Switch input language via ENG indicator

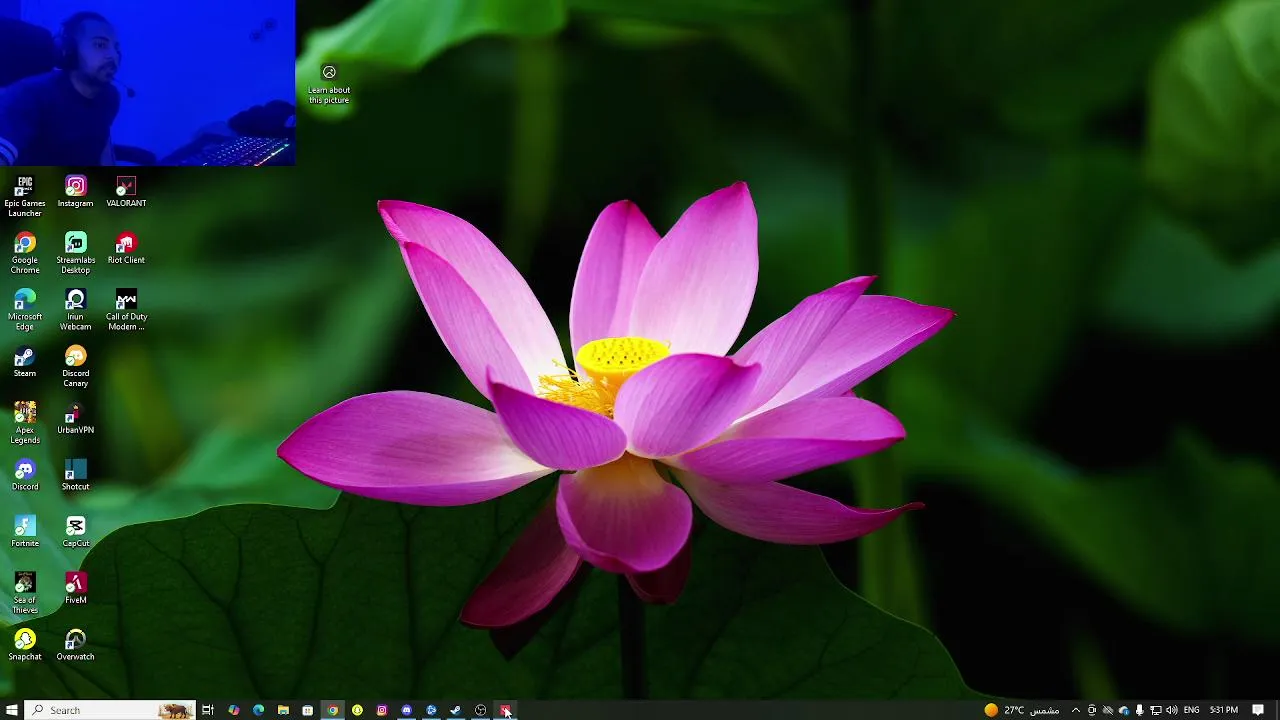(x=1191, y=710)
